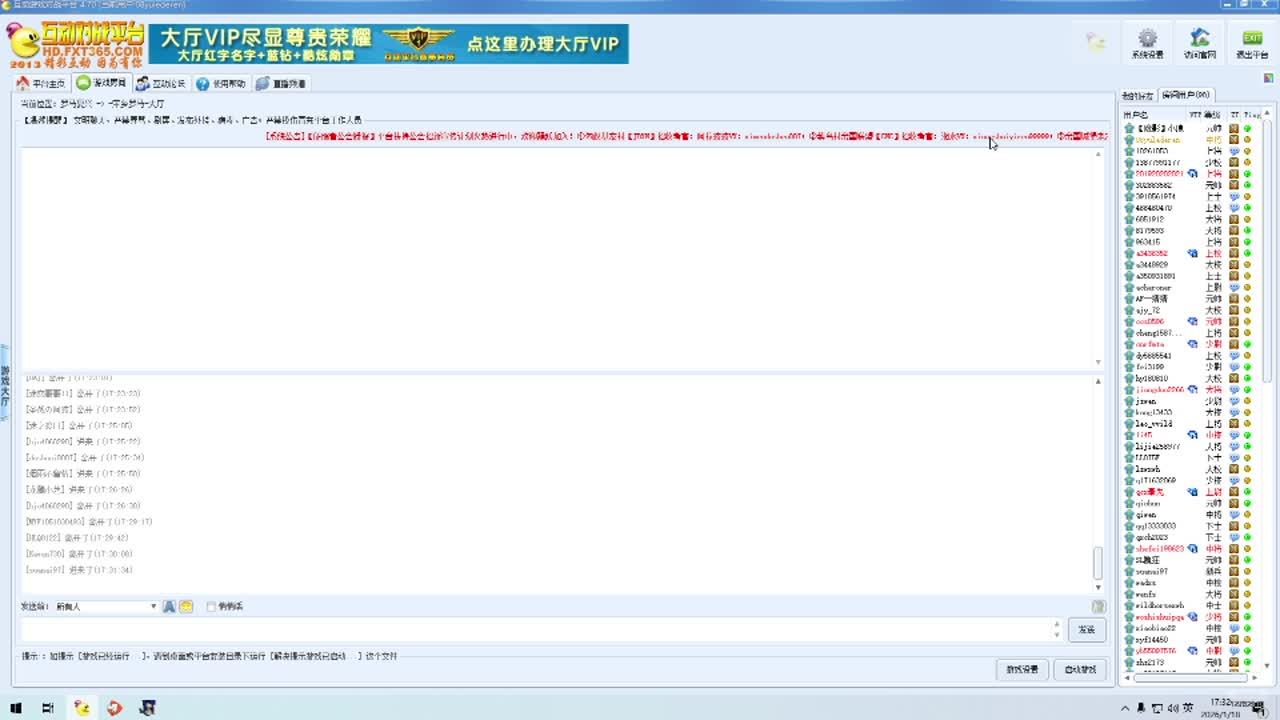Image resolution: width=1280 pixels, height=720 pixels.
Task: Open the emoji smiley picker icon
Action: (x=186, y=606)
